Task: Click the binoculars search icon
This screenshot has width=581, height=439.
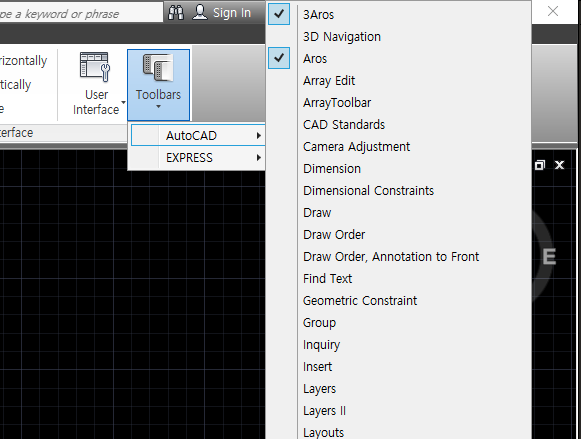Action: (176, 13)
